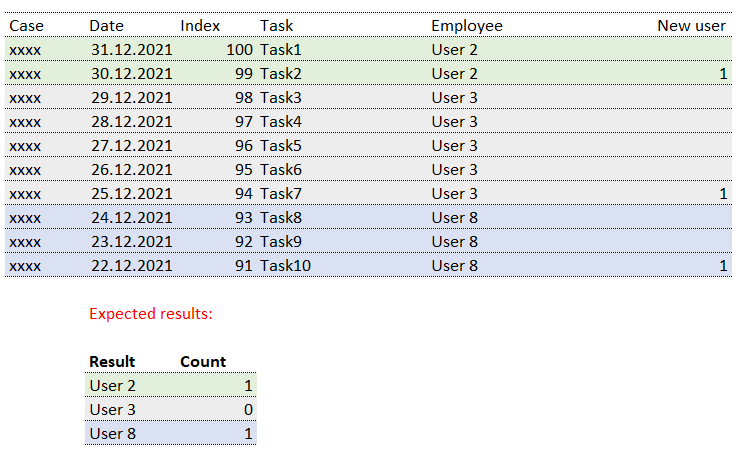
Task: Select date cell 23.12.2021
Action: (x=132, y=241)
